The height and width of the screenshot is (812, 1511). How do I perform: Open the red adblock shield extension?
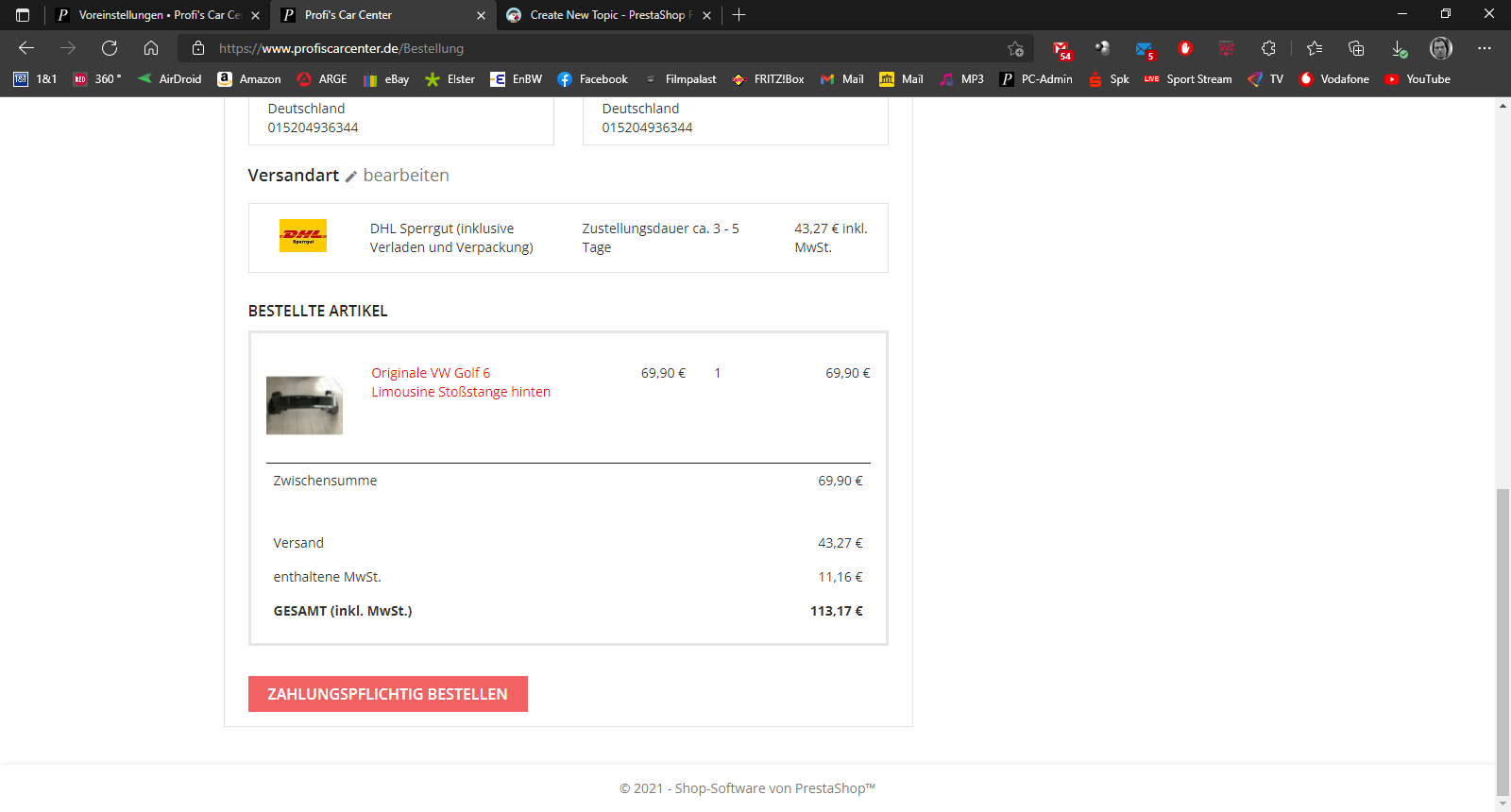tap(1185, 48)
